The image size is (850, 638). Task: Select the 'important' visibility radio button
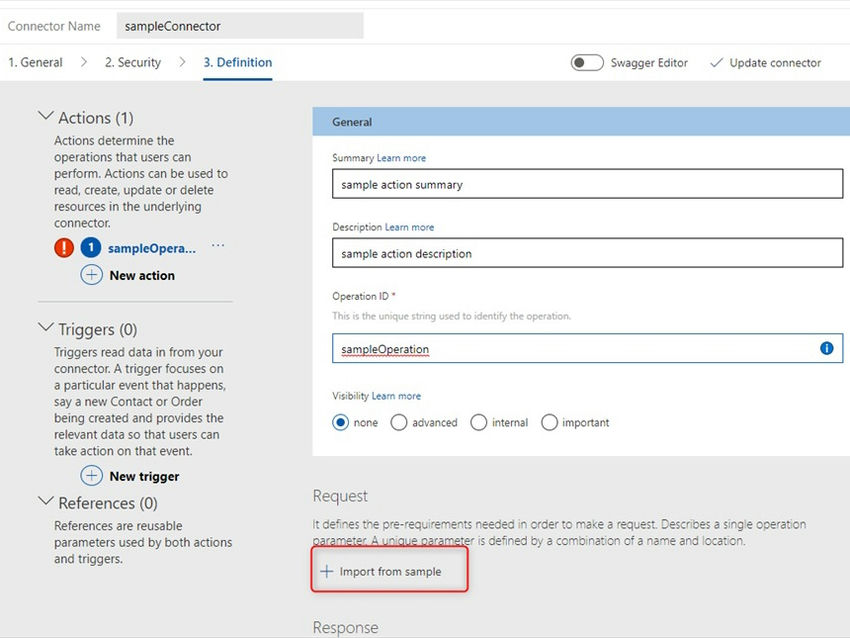[x=549, y=422]
